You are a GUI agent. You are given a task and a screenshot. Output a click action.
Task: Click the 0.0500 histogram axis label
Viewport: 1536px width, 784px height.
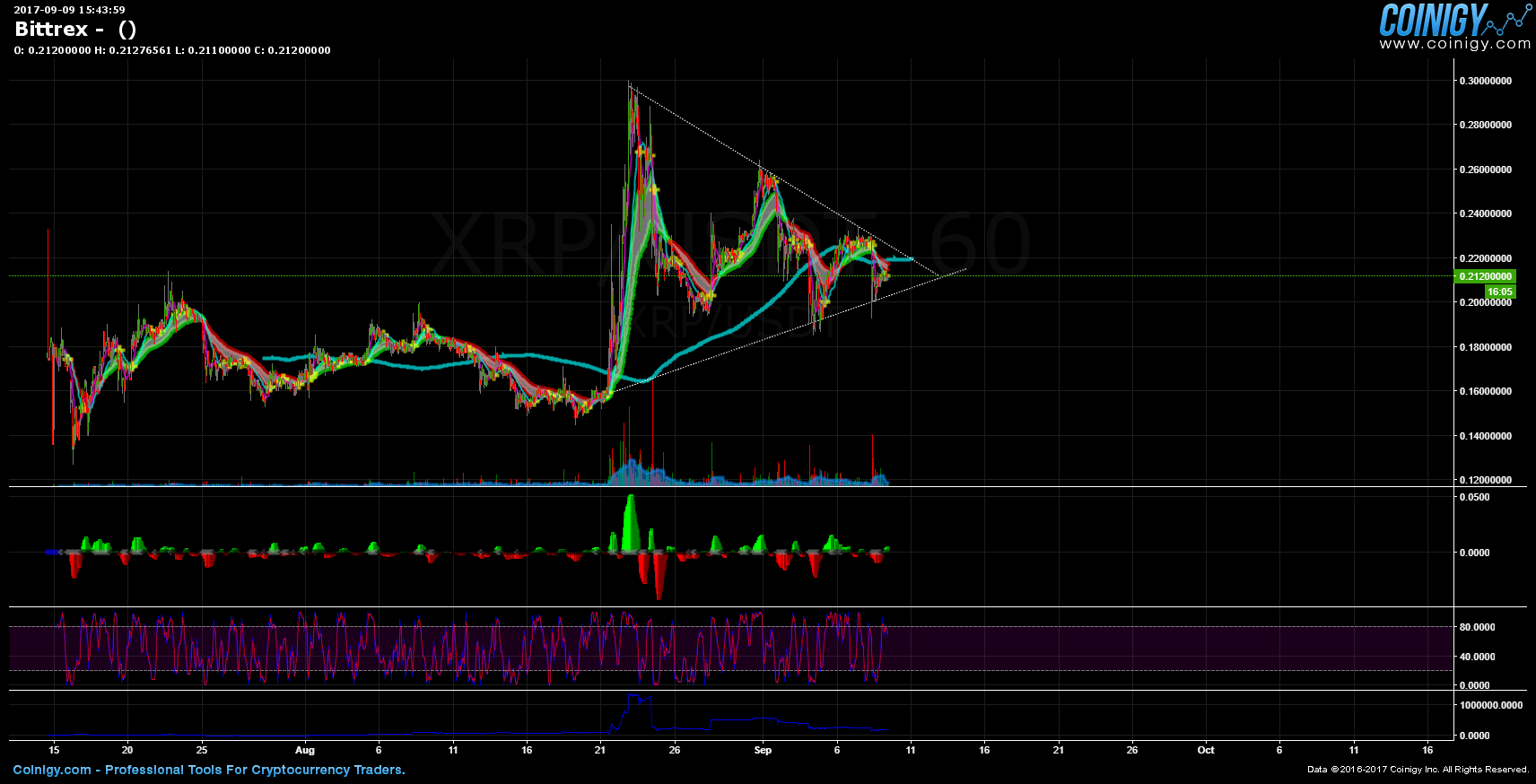pos(1475,497)
